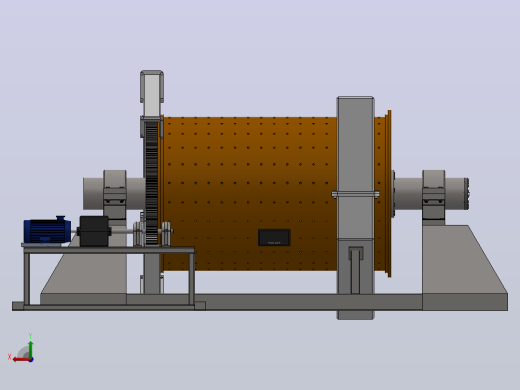Image resolution: width=520 pixels, height=390 pixels.
Task: Select the black gearbox next to the motor
Action: coord(94,231)
